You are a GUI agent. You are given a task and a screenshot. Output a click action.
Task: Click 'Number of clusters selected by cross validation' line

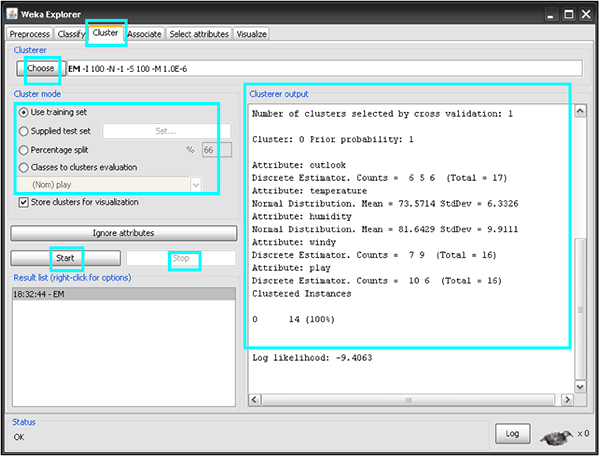click(382, 114)
